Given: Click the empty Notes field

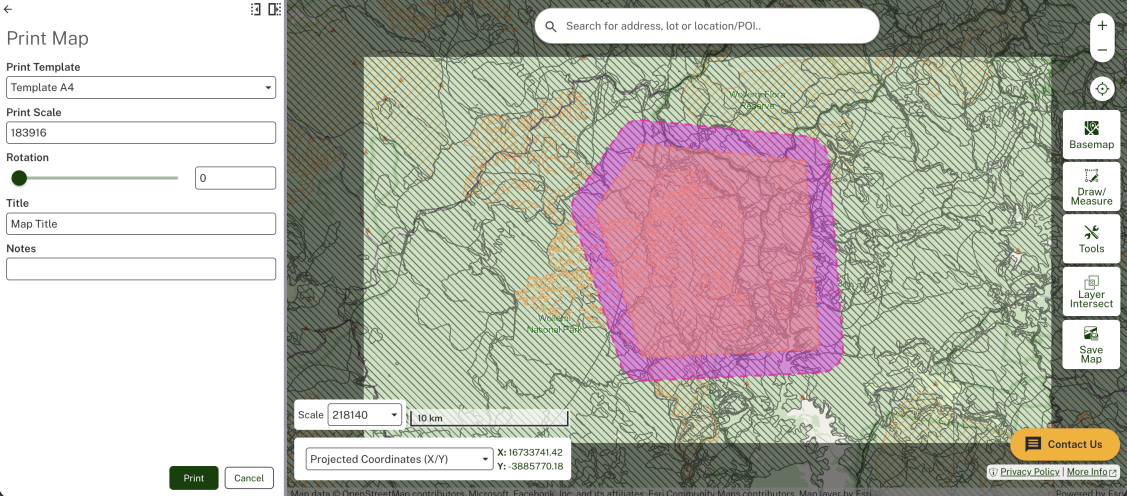Looking at the screenshot, I should tap(141, 269).
